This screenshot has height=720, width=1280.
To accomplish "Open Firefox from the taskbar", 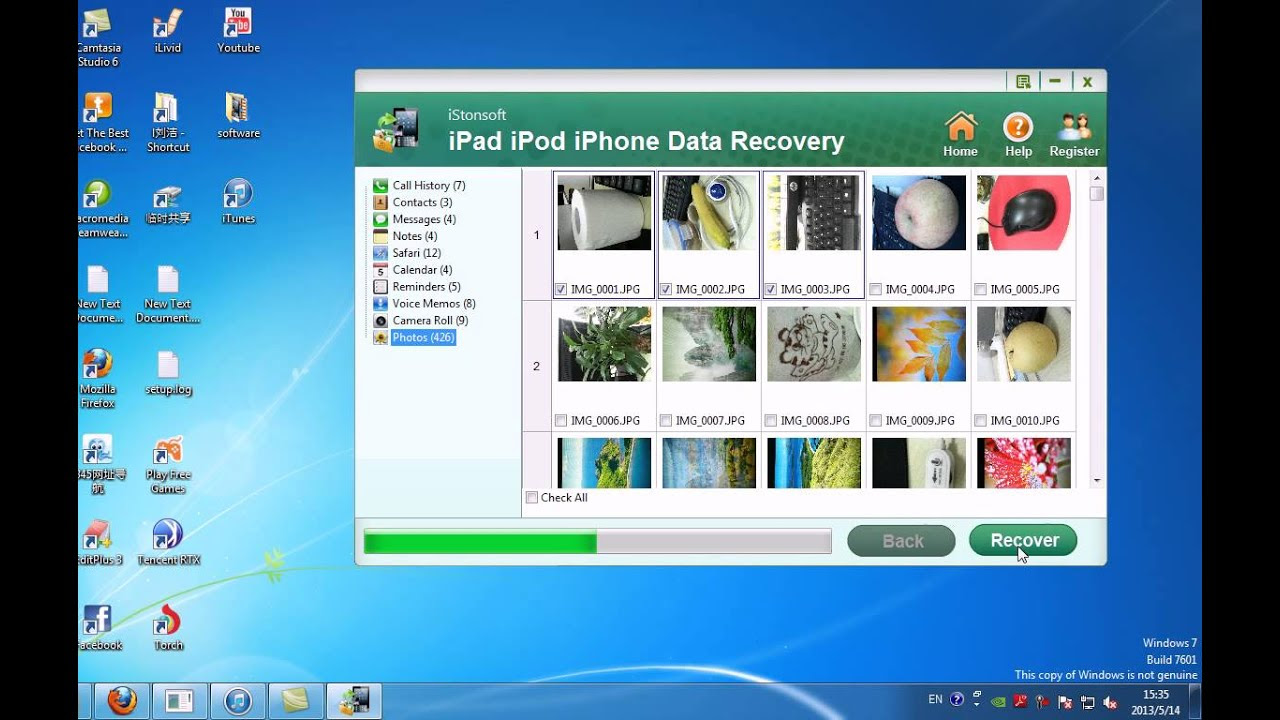I will pyautogui.click(x=122, y=701).
